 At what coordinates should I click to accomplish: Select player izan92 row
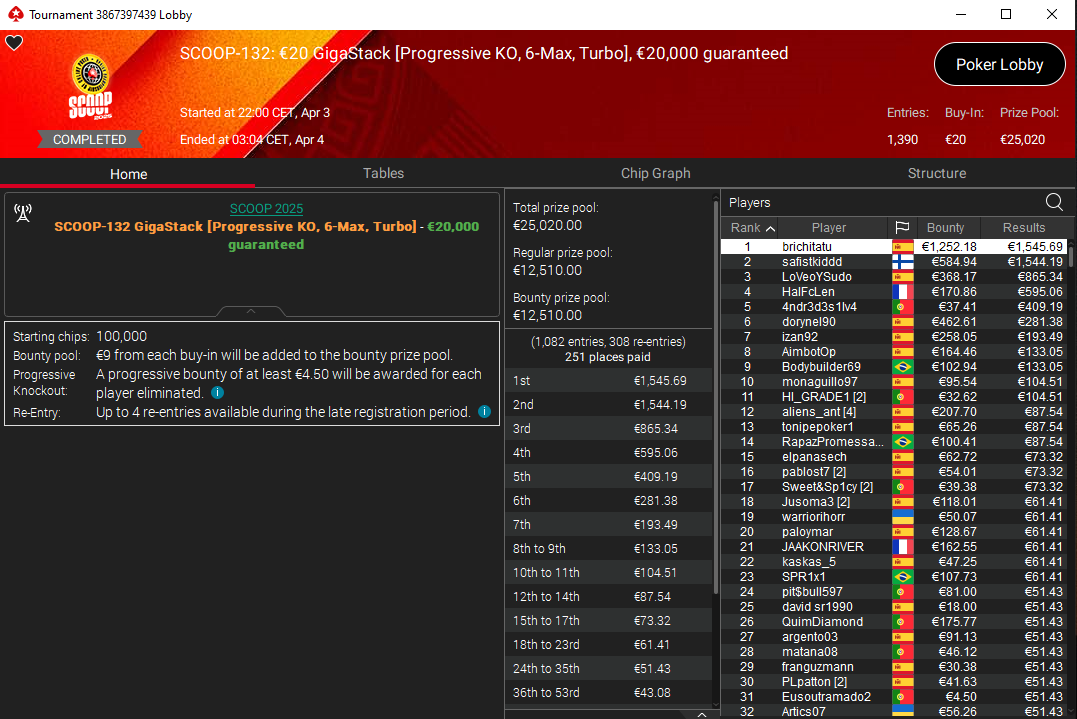(894, 336)
